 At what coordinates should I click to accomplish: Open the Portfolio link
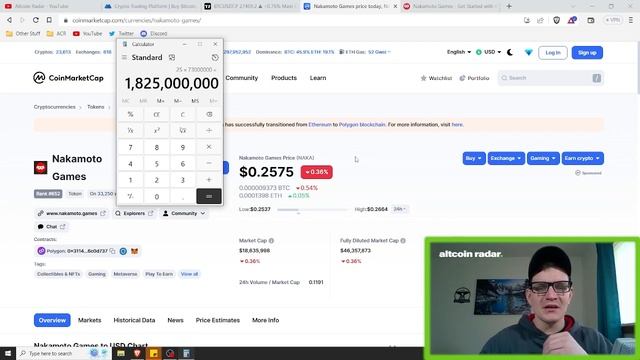click(x=474, y=78)
